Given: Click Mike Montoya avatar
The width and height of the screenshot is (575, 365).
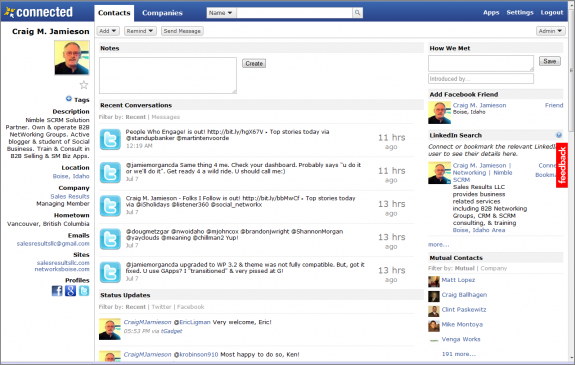Looking at the screenshot, I should 434,326.
